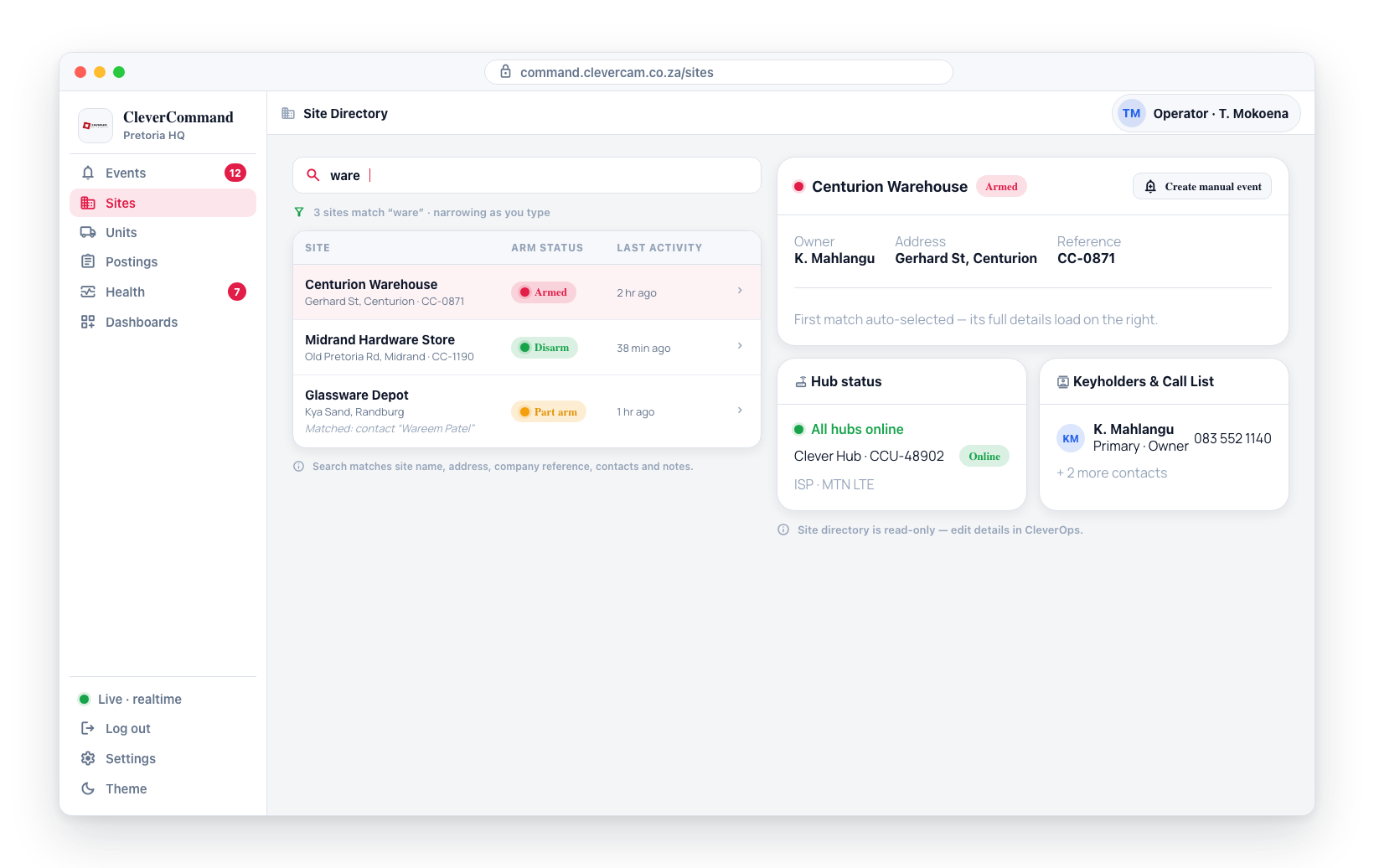Click the KM keyholder avatar

pyautogui.click(x=1071, y=438)
